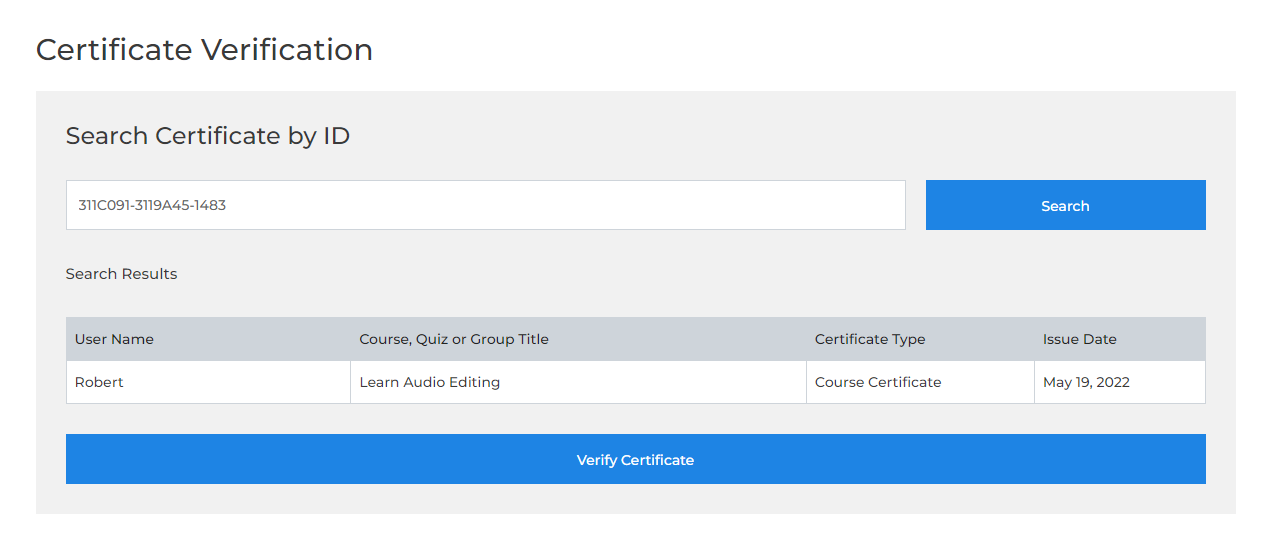
Task: Select the Issue Date column header
Action: 1079,339
